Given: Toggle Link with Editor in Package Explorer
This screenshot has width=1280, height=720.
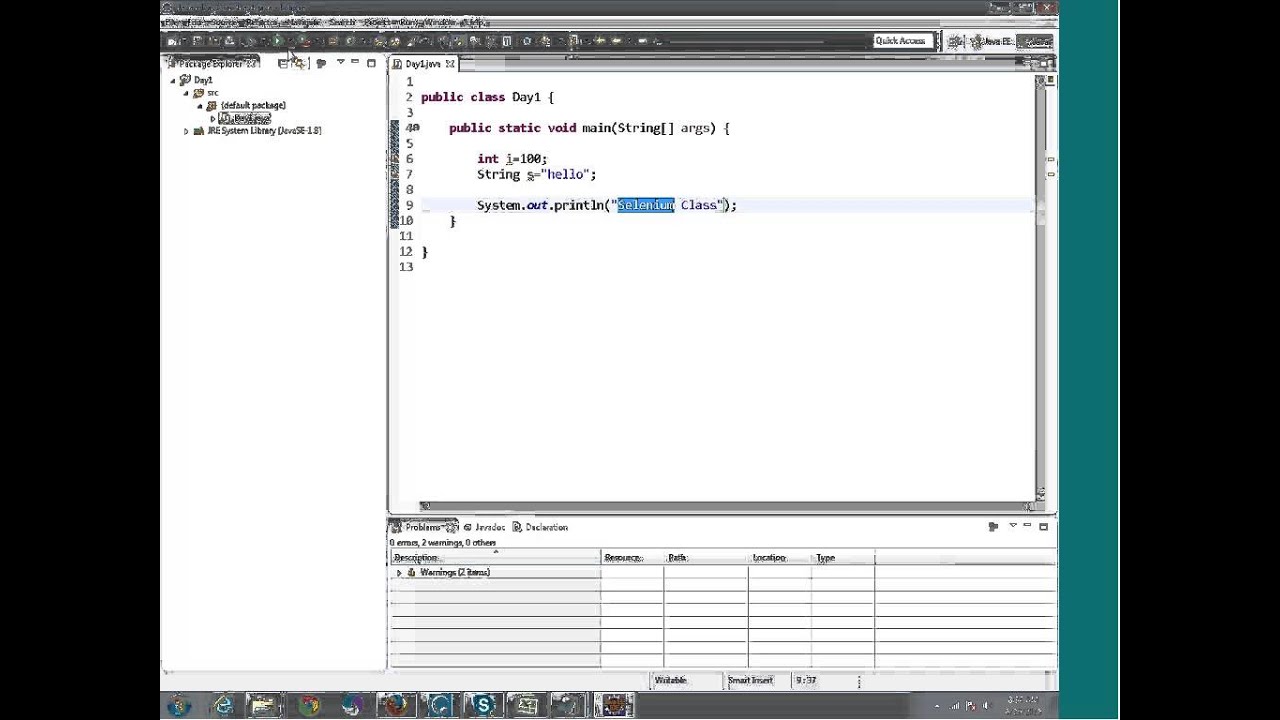Looking at the screenshot, I should coord(299,63).
